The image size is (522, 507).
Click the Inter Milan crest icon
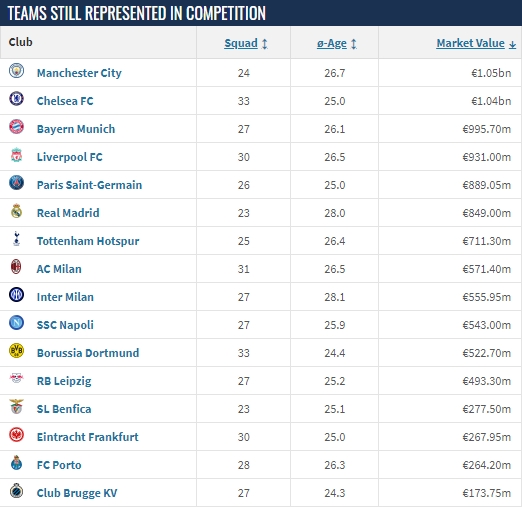(x=16, y=295)
